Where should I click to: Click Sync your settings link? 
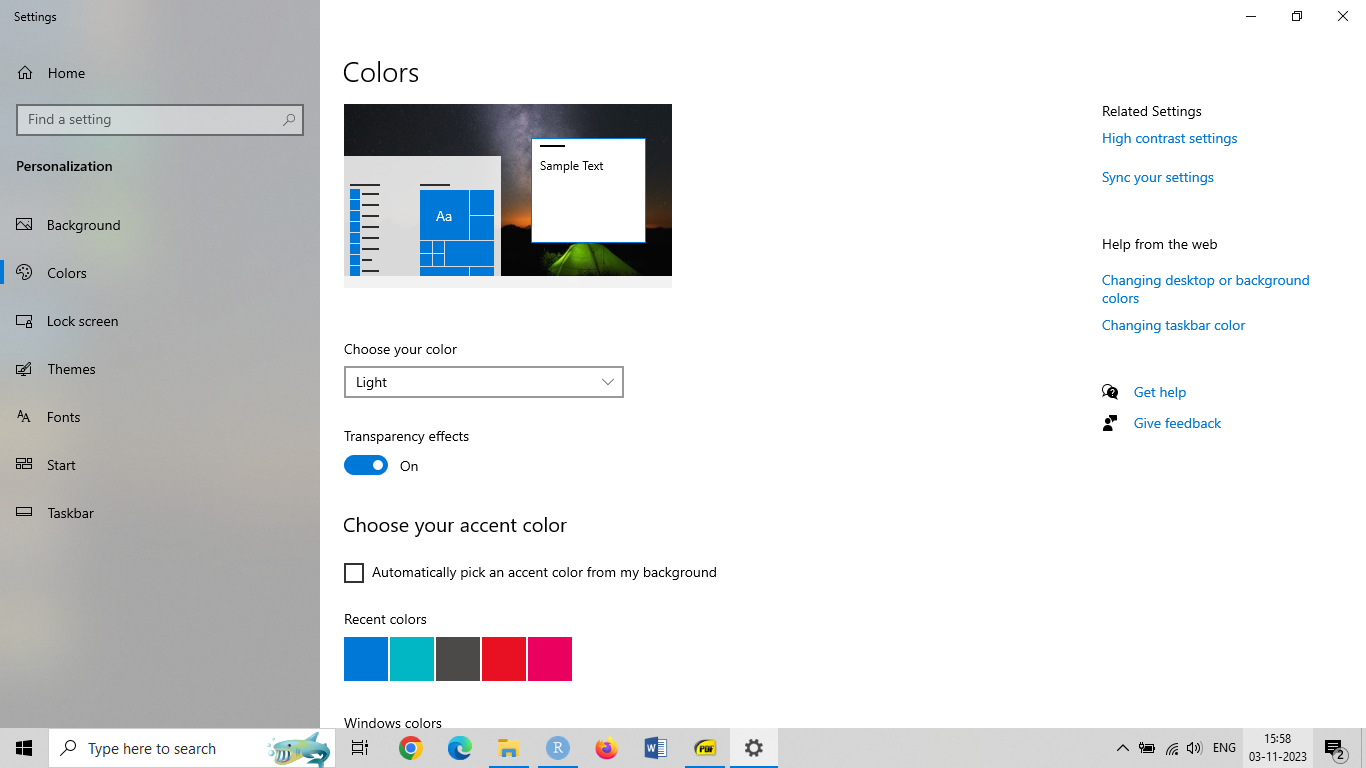(x=1157, y=177)
